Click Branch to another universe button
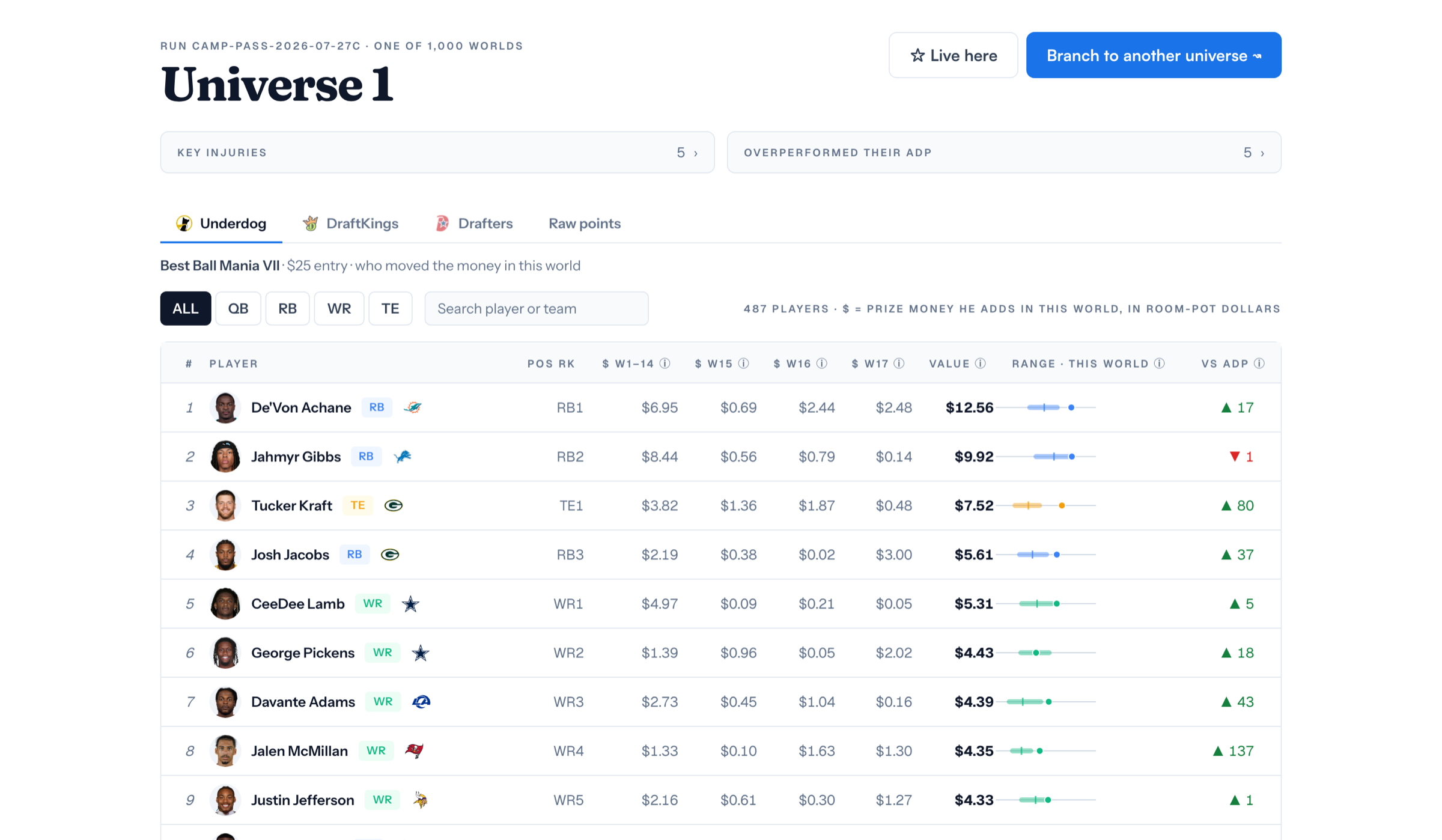The width and height of the screenshot is (1442, 840). (x=1154, y=55)
